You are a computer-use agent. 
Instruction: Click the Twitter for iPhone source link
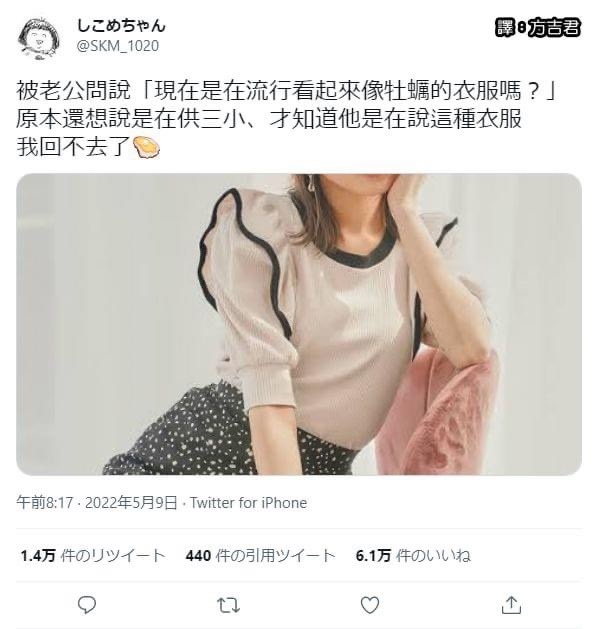[248, 503]
